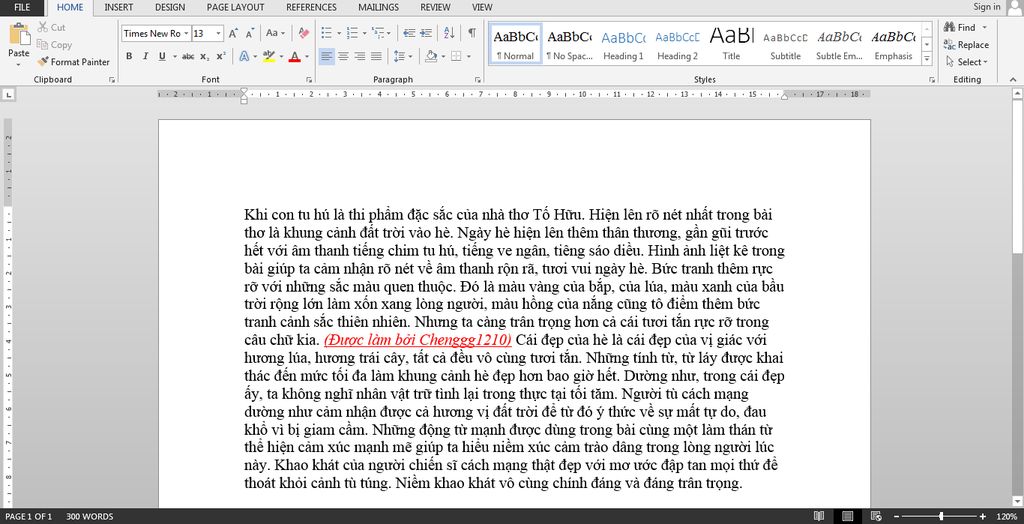Clear all formatting from selection
This screenshot has width=1024, height=524.
click(x=303, y=33)
